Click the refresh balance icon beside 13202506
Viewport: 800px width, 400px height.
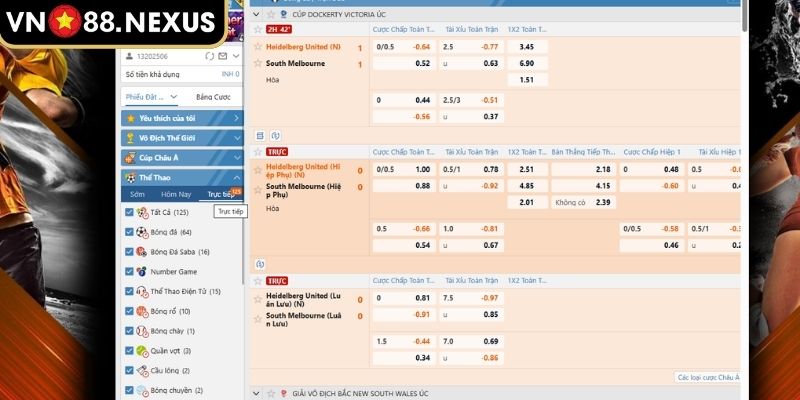click(x=209, y=56)
